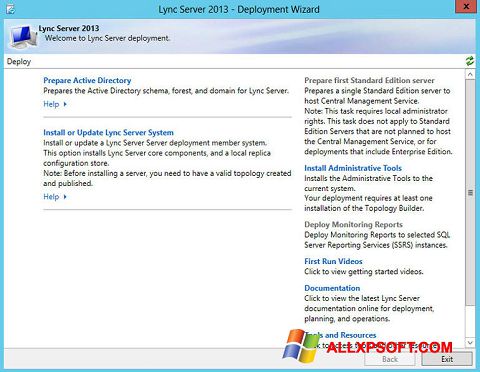Click 'Welcome to Lync Server deployment.' text
Image resolution: width=480 pixels, height=372 pixels.
click(x=107, y=38)
